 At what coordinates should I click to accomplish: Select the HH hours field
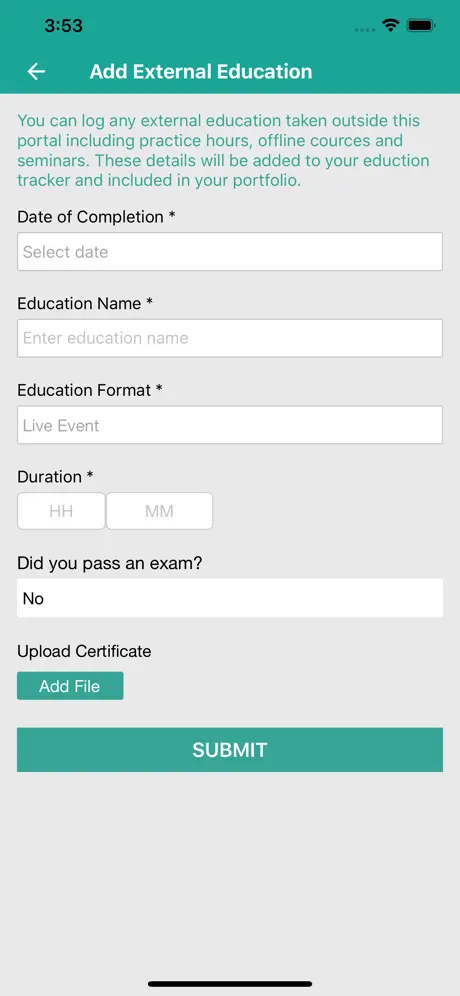61,511
